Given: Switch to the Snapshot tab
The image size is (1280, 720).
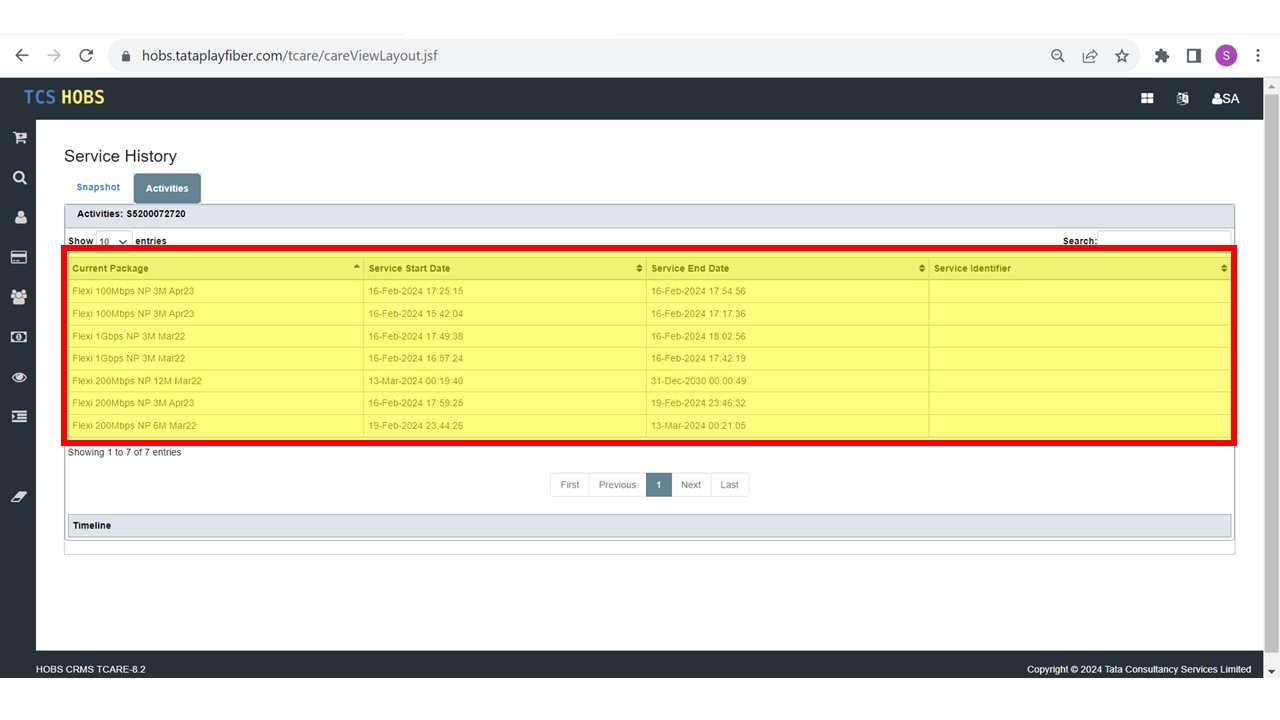Looking at the screenshot, I should pos(98,187).
